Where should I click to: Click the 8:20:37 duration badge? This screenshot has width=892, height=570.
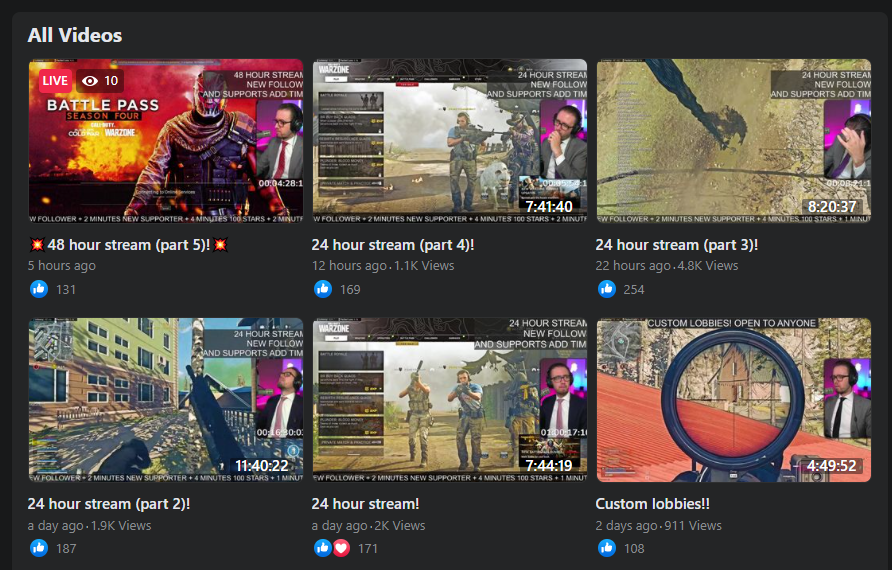(832, 206)
